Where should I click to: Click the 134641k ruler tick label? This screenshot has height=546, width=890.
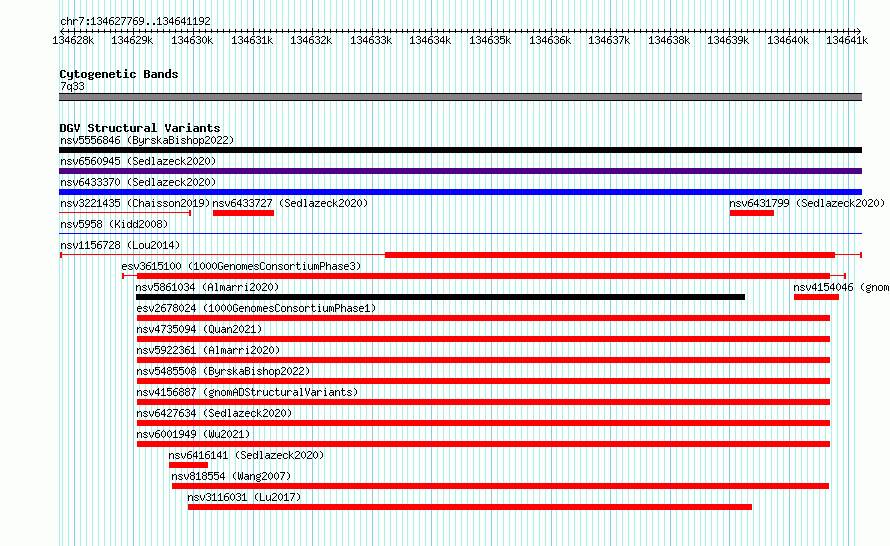pos(847,40)
